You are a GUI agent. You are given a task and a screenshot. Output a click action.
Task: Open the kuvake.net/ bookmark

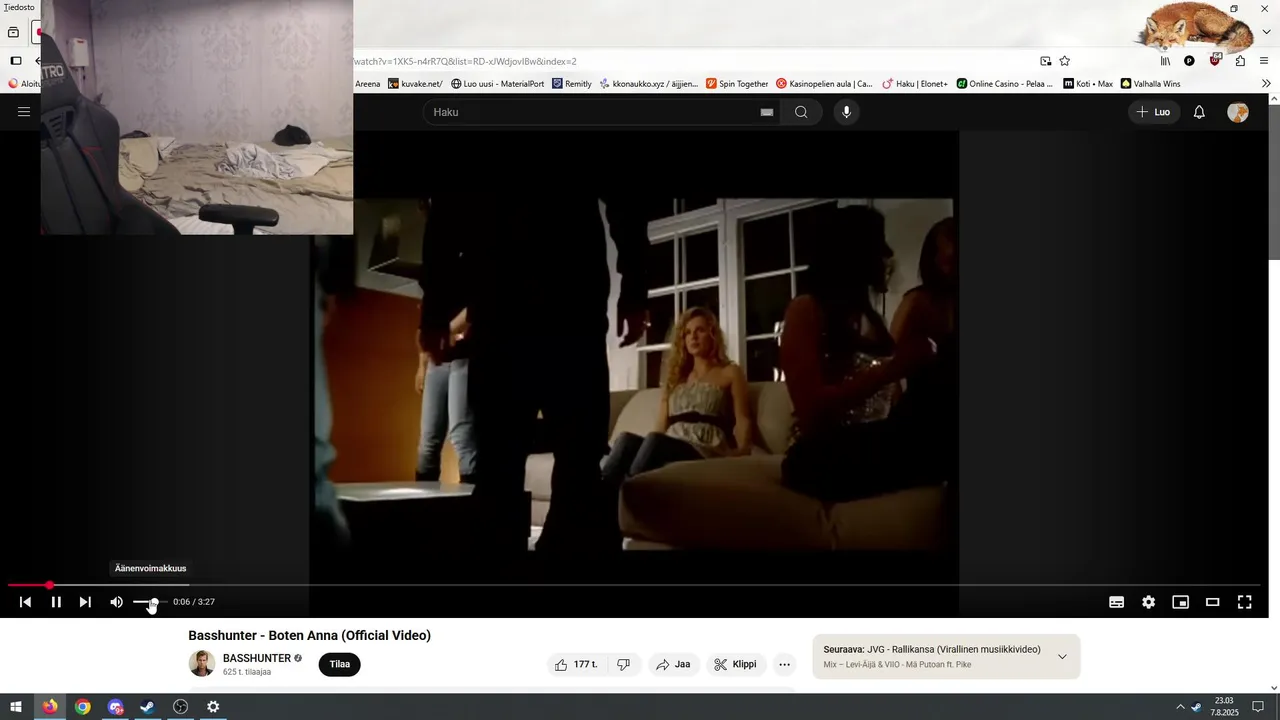click(415, 84)
